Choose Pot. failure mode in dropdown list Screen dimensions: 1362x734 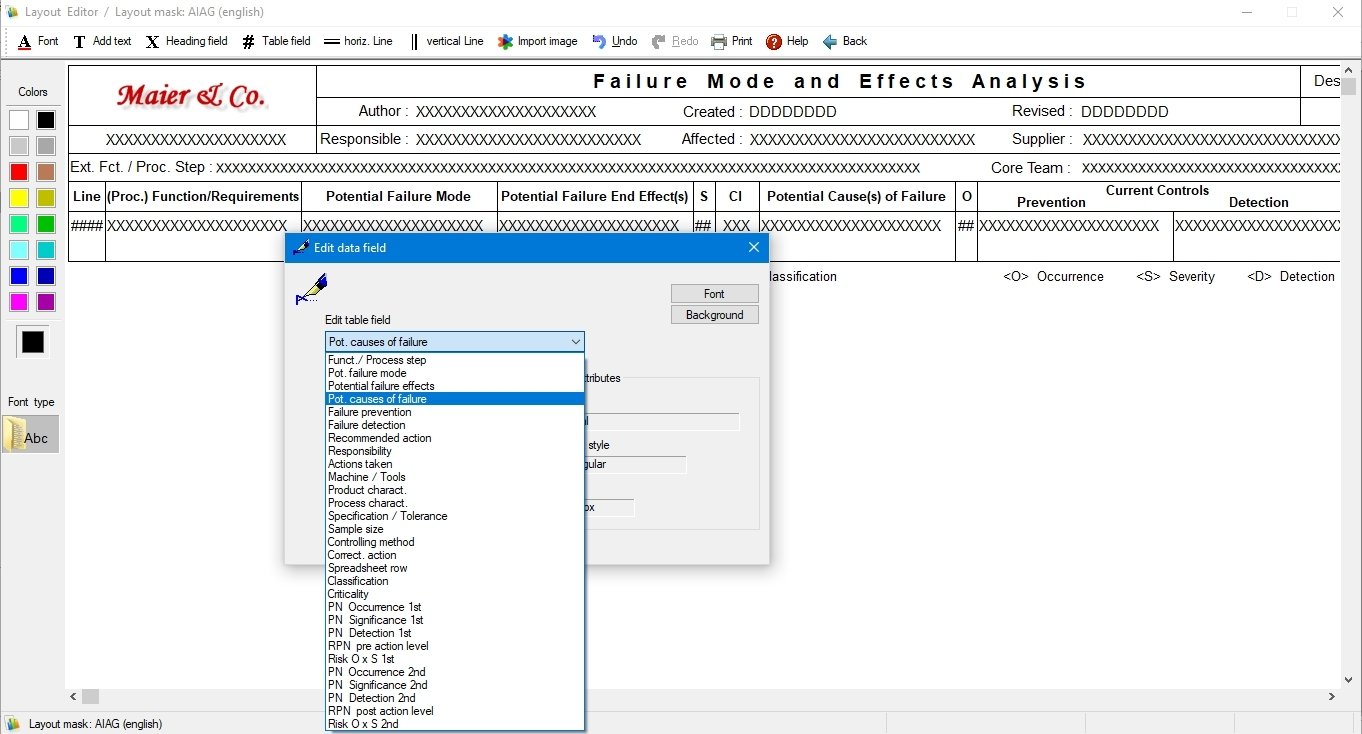[x=455, y=373]
